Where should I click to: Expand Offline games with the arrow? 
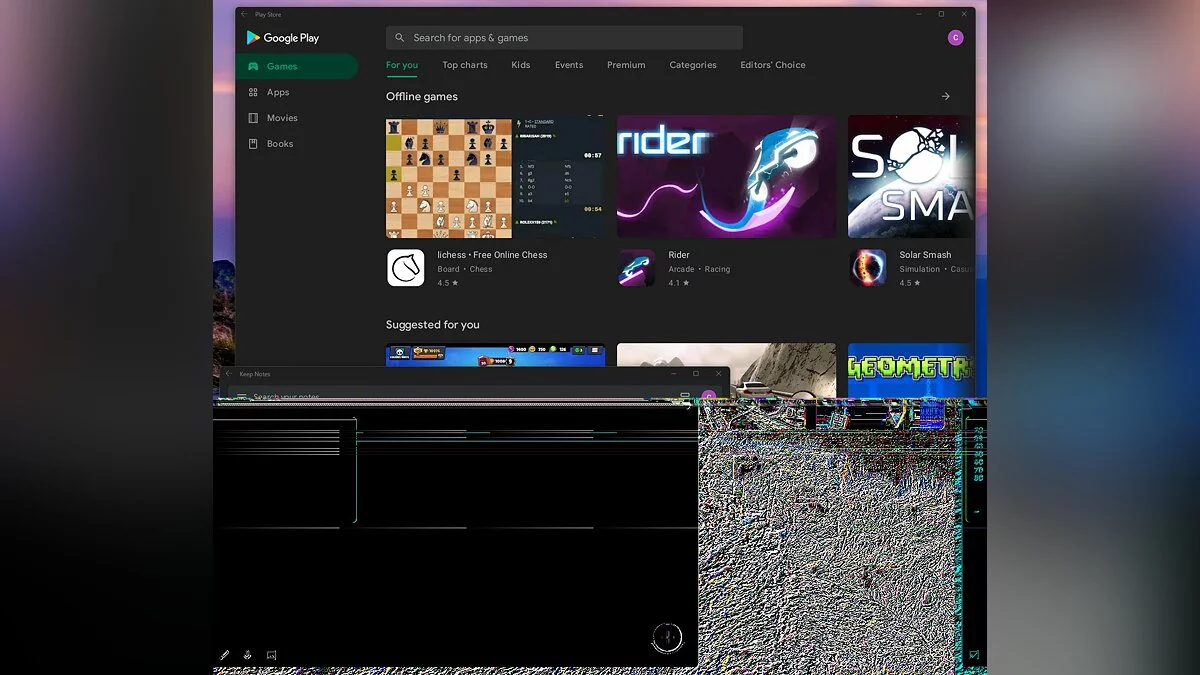945,97
